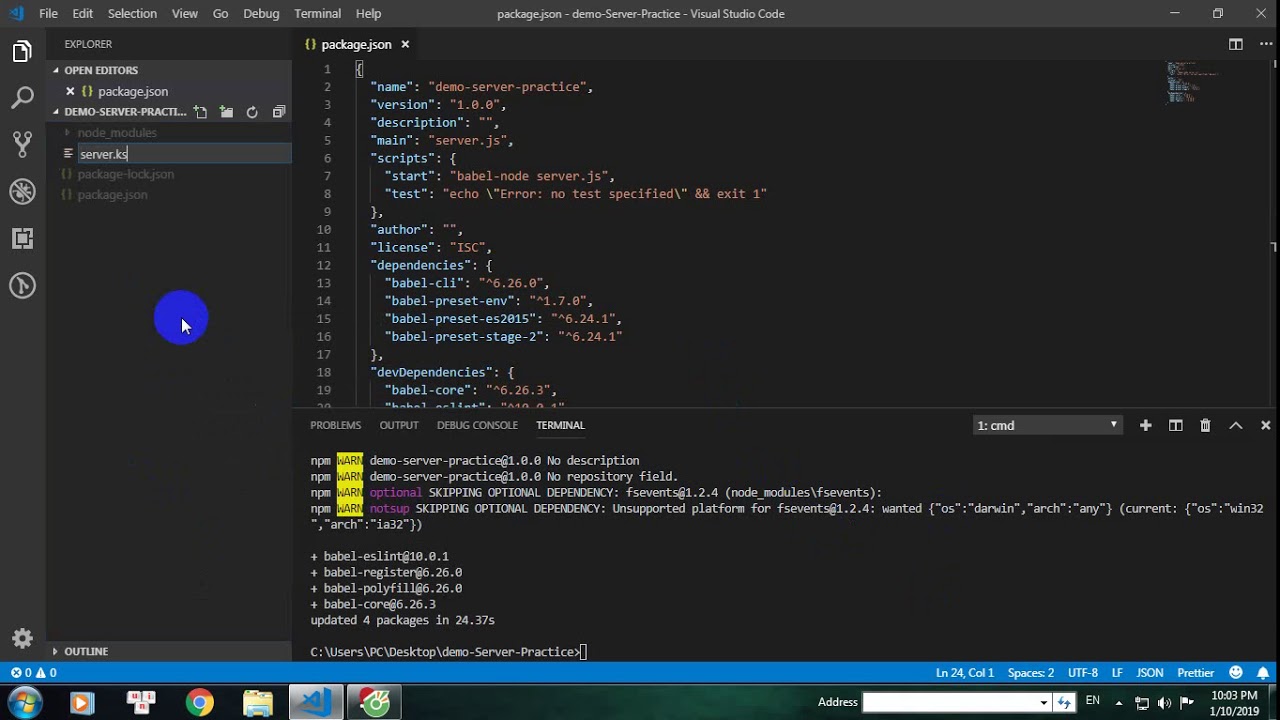This screenshot has width=1280, height=720.
Task: Collapse all folders in explorer
Action: pos(279,112)
